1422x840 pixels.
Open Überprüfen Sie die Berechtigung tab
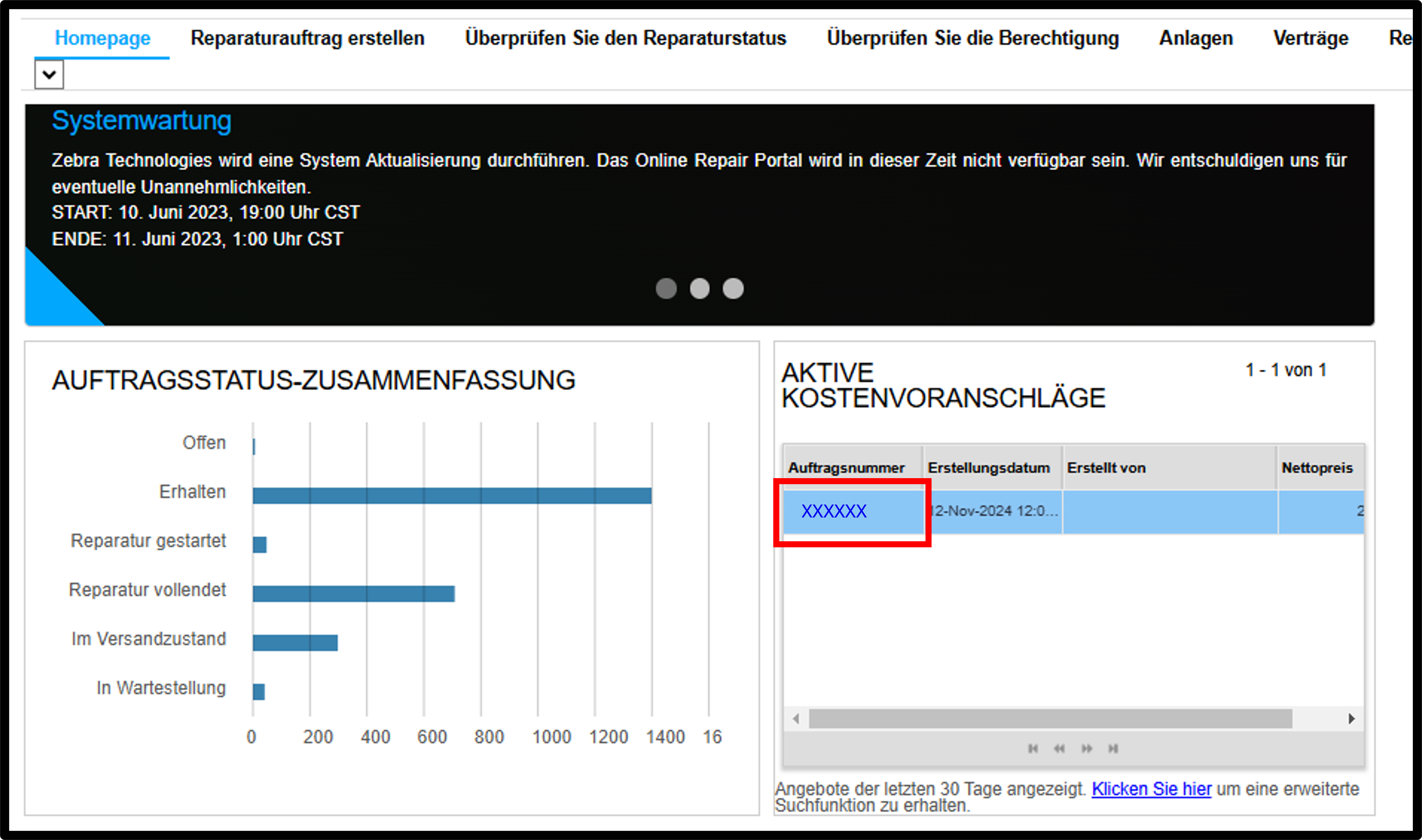(973, 38)
